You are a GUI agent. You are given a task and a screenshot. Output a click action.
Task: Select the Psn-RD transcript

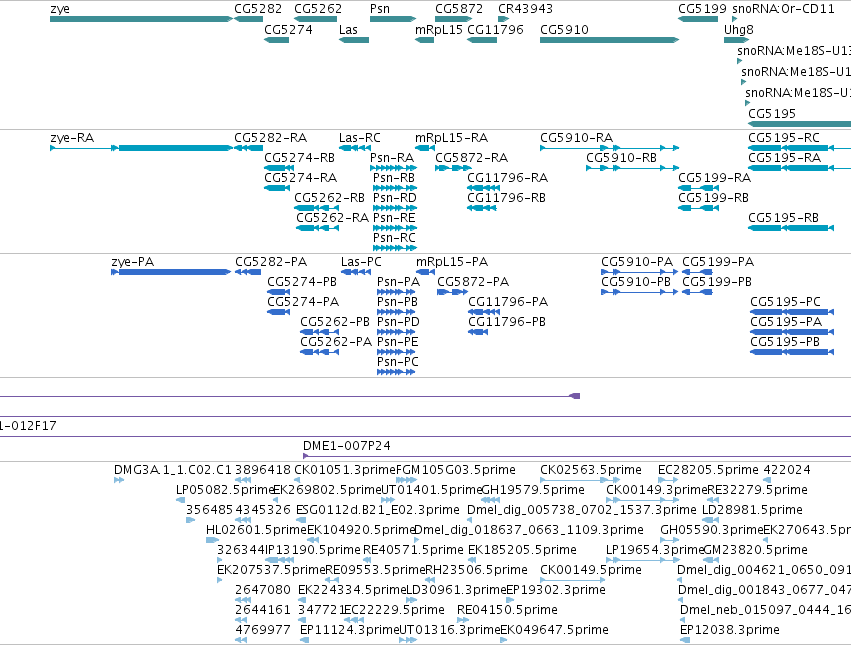[395, 208]
